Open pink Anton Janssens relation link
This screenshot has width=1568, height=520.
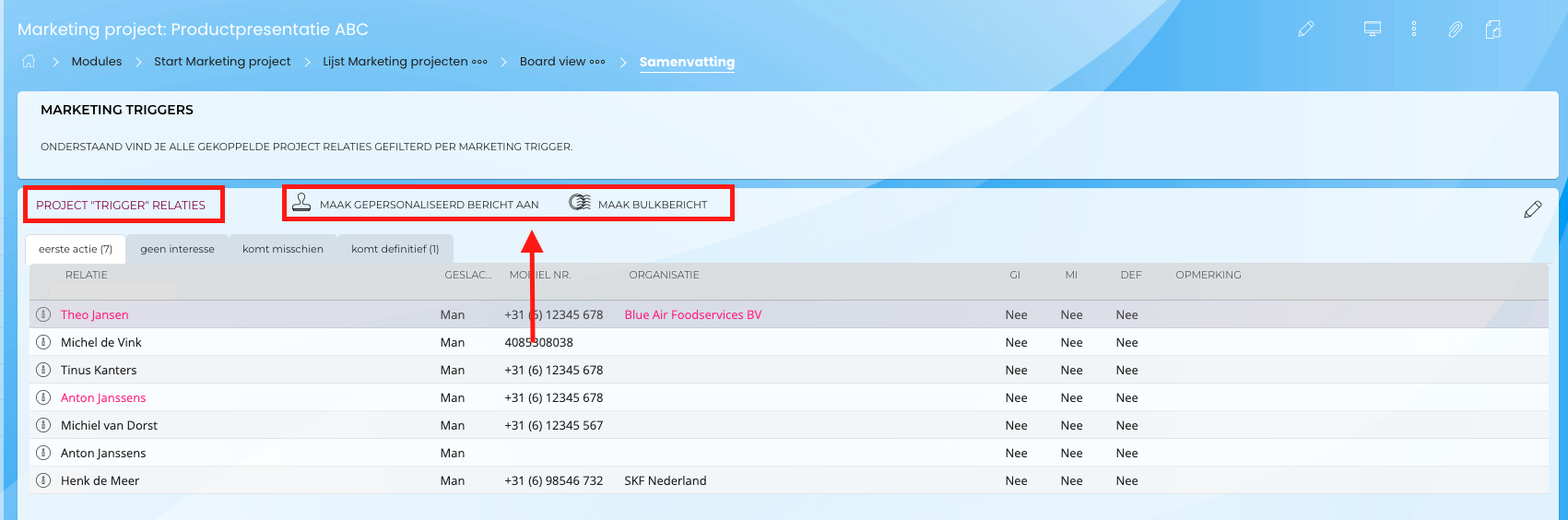[x=103, y=397]
